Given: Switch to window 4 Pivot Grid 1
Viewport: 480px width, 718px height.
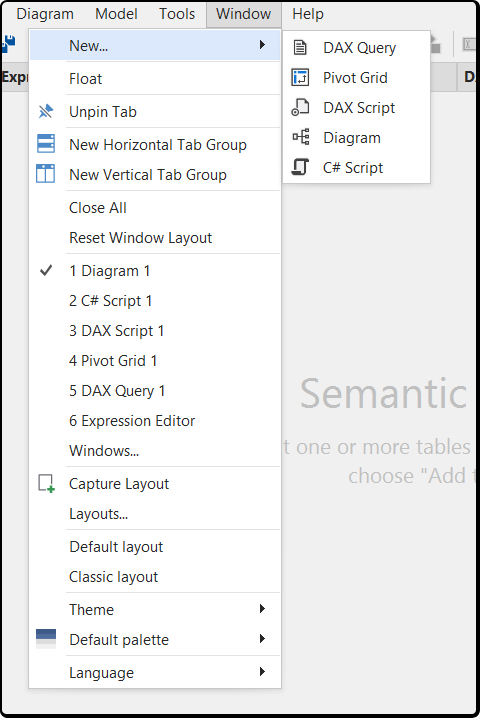Looking at the screenshot, I should 155,361.
